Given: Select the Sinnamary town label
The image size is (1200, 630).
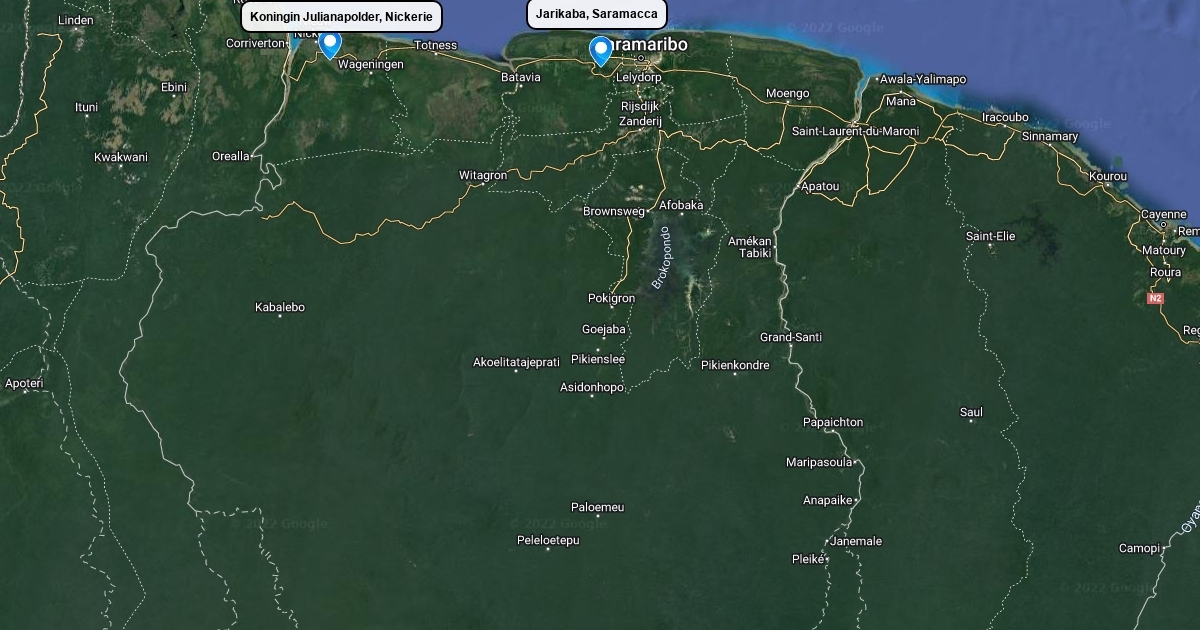Looking at the screenshot, I should [x=1051, y=136].
